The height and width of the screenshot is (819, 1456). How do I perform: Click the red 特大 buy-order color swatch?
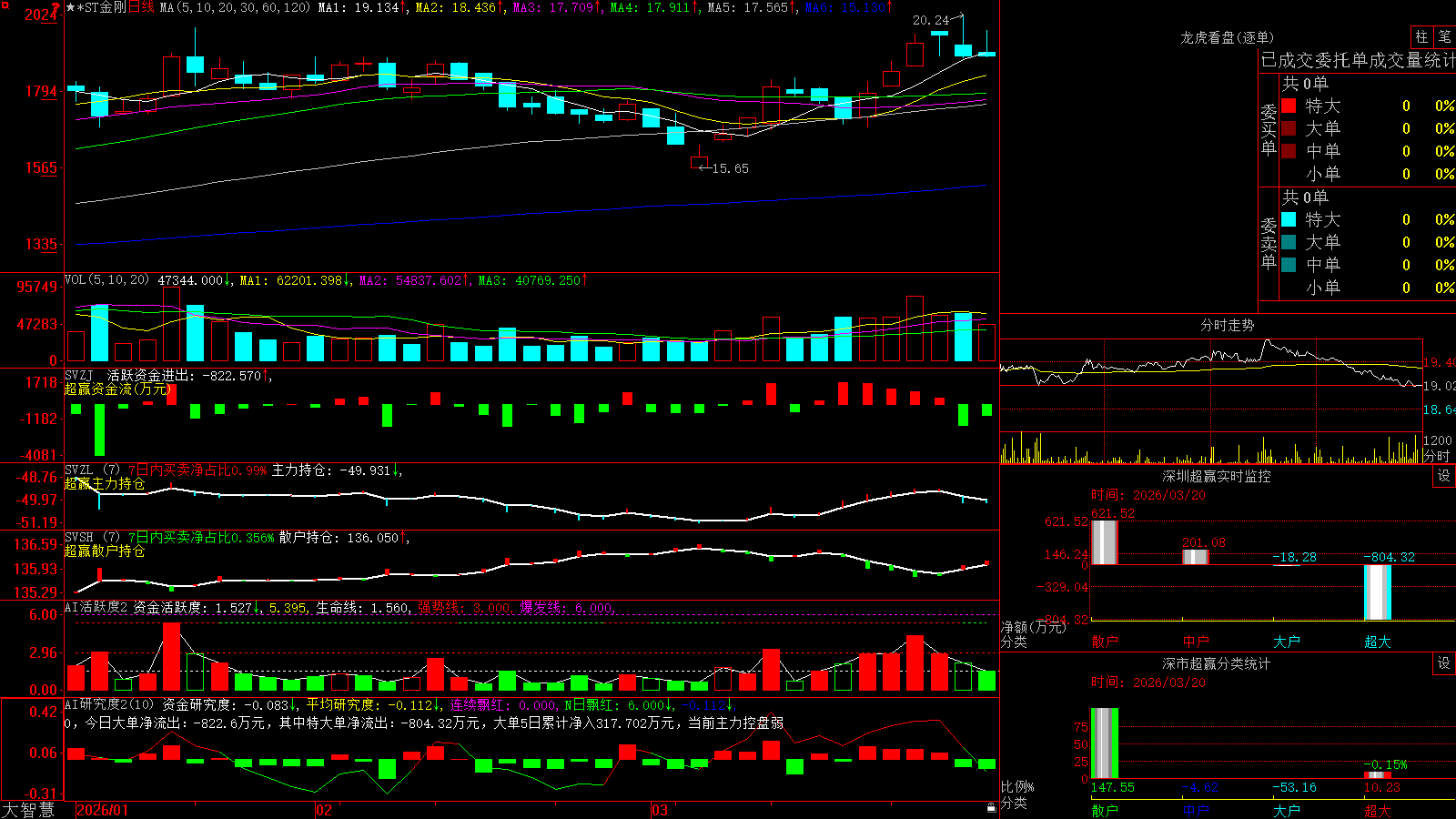pyautogui.click(x=1289, y=106)
